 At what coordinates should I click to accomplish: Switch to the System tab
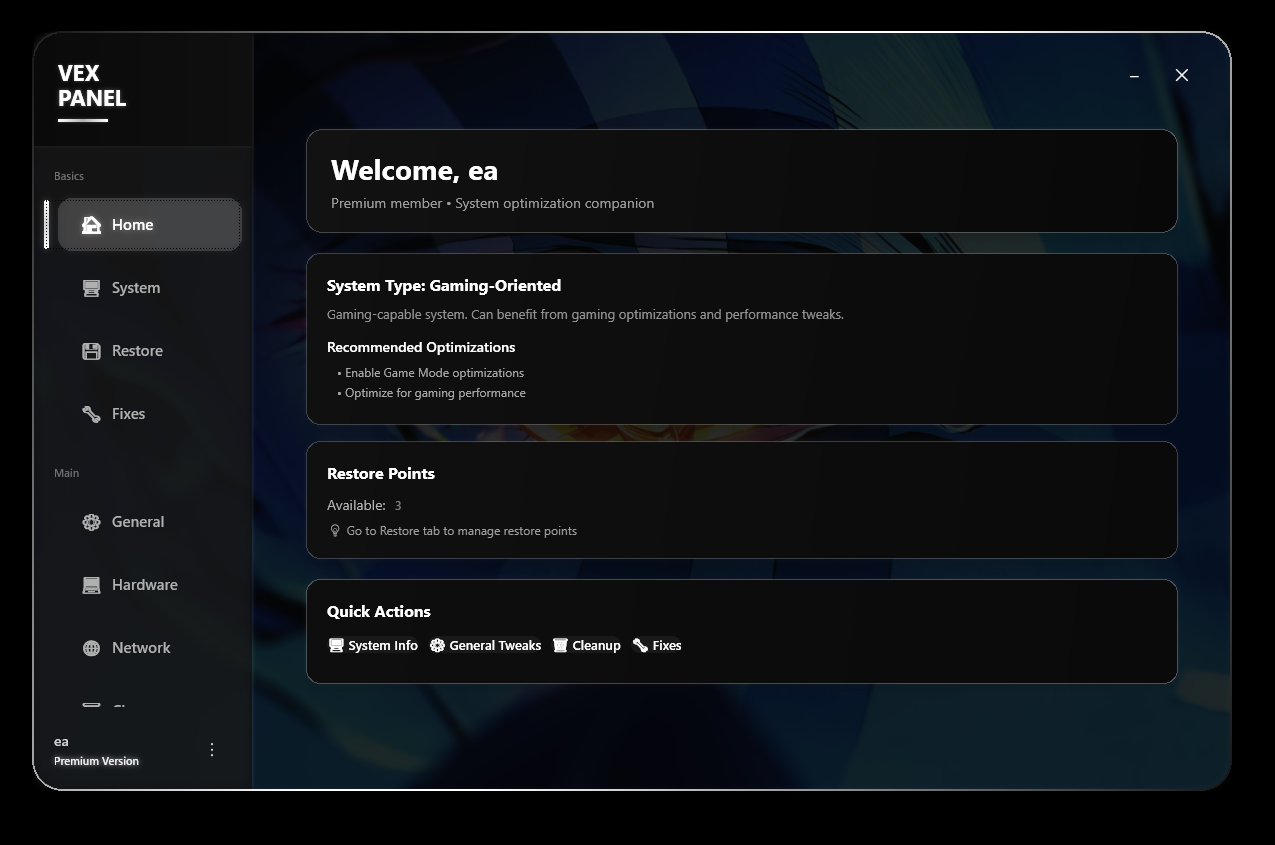(x=135, y=287)
